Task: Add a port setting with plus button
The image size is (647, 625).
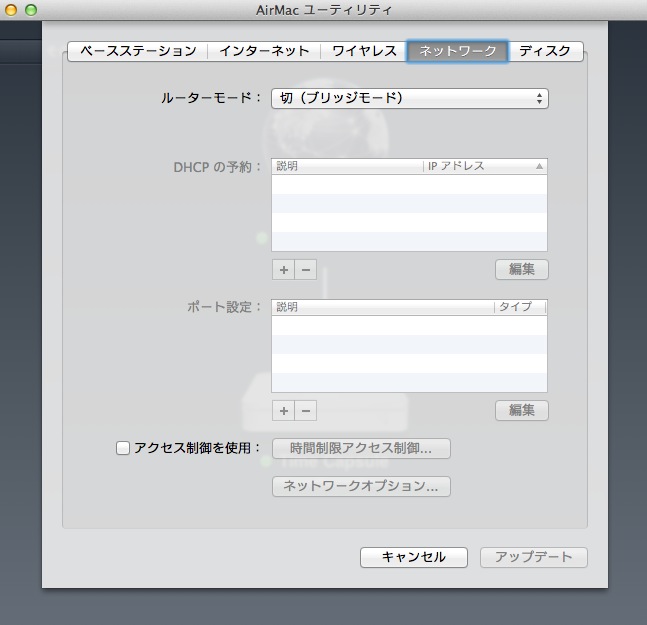Action: (x=283, y=411)
